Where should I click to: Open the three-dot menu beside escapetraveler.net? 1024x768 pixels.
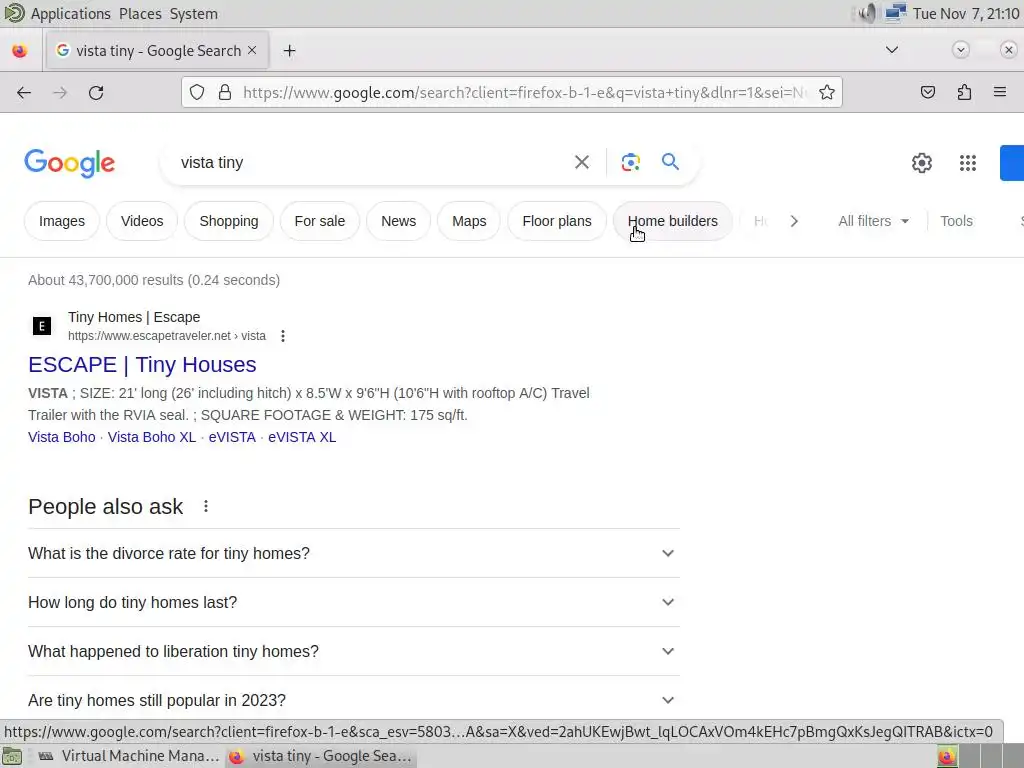(x=283, y=336)
